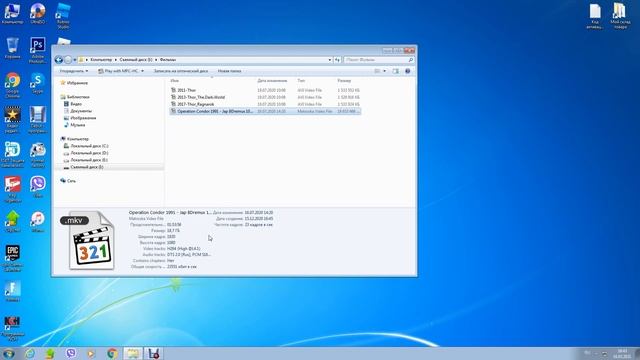
Task: Select Сеть in navigation pane
Action: tap(68, 181)
